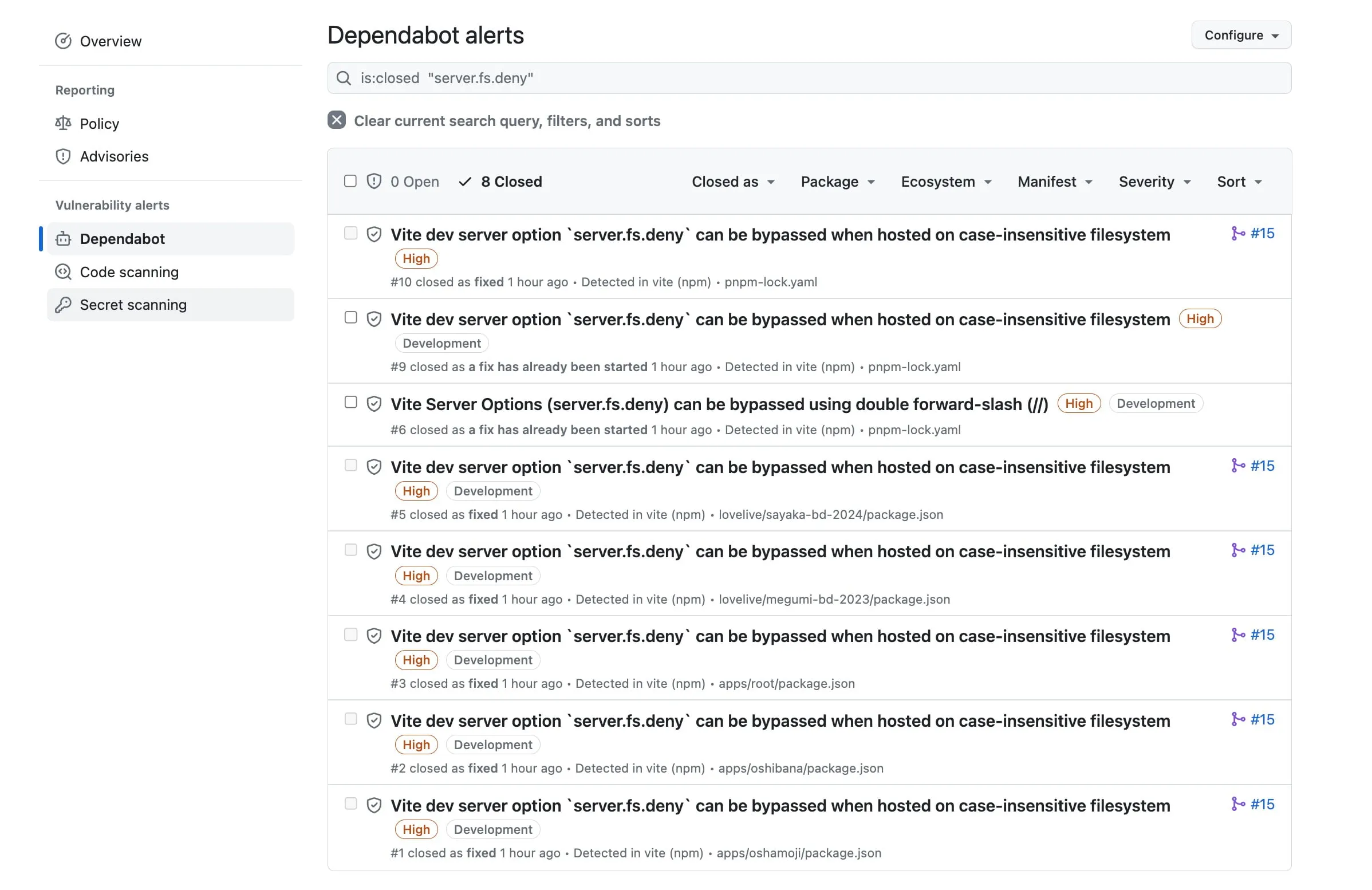Open the Sort dropdown menu
Viewport: 1372px width, 890px height.
(1239, 182)
